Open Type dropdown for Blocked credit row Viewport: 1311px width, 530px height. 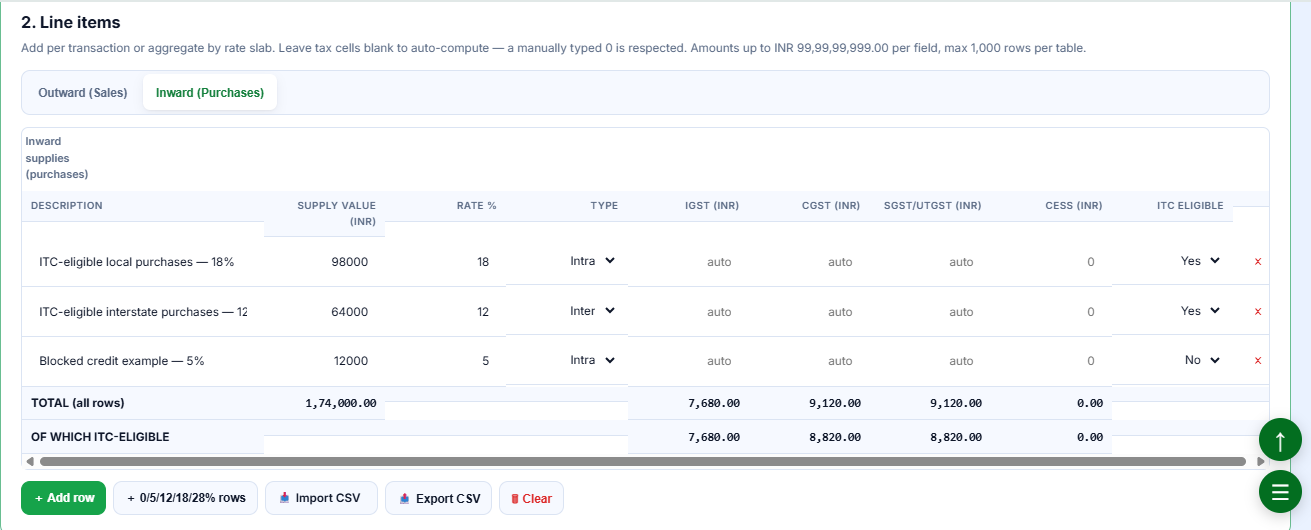(x=591, y=360)
